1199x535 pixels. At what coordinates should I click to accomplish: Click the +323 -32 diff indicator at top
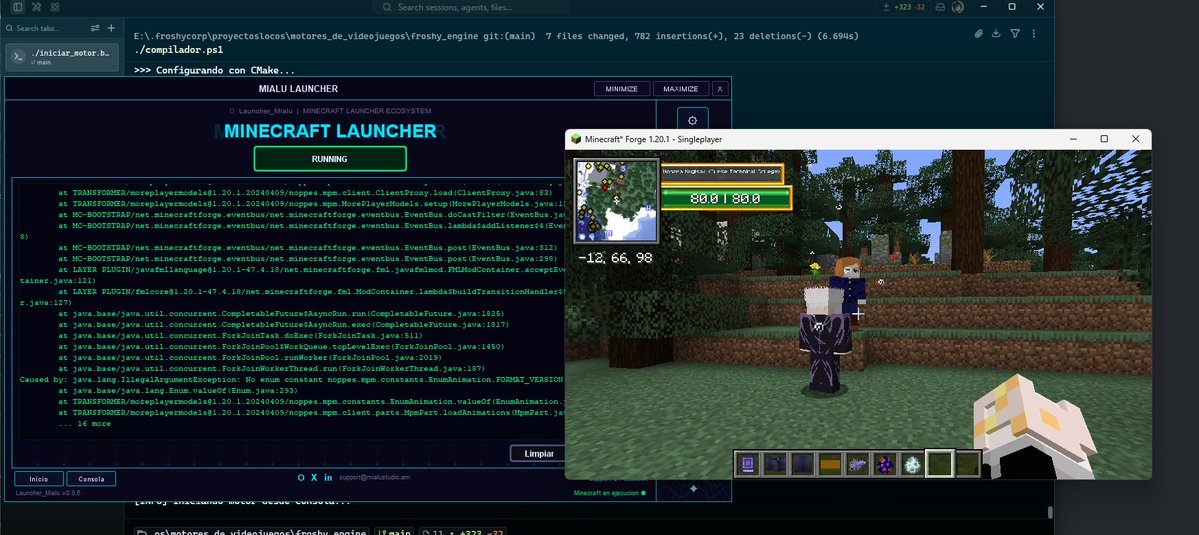[904, 7]
